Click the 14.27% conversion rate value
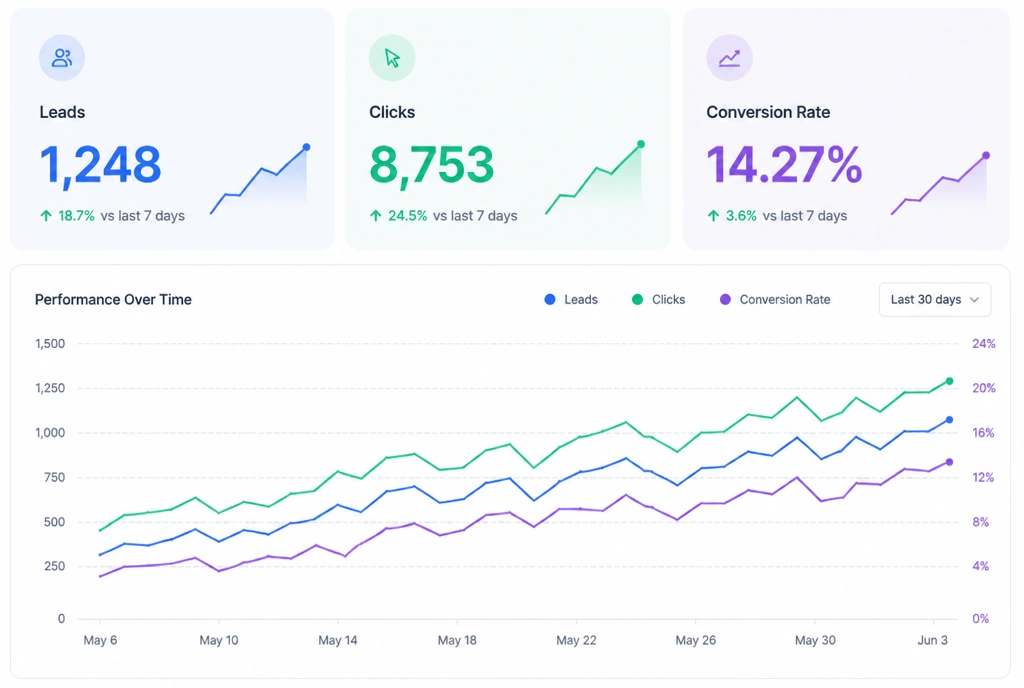Screen dimensions: 1024x688 pyautogui.click(x=784, y=164)
